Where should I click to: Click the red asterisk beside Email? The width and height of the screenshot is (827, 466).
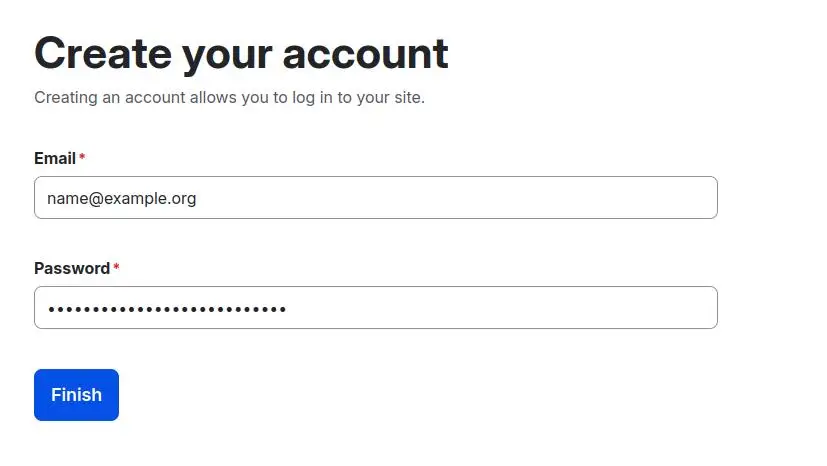coord(82,158)
